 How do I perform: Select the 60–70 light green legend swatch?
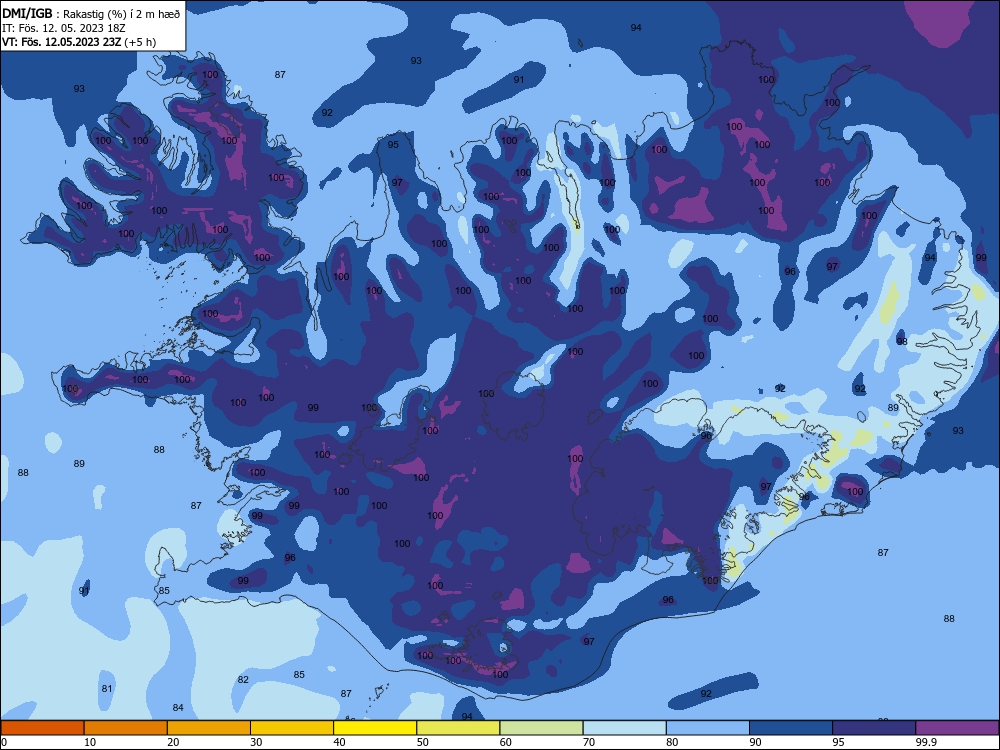click(541, 728)
